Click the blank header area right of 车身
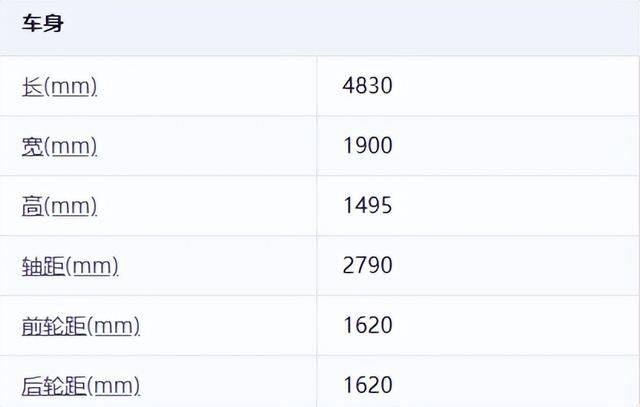The width and height of the screenshot is (640, 407). tap(350, 24)
